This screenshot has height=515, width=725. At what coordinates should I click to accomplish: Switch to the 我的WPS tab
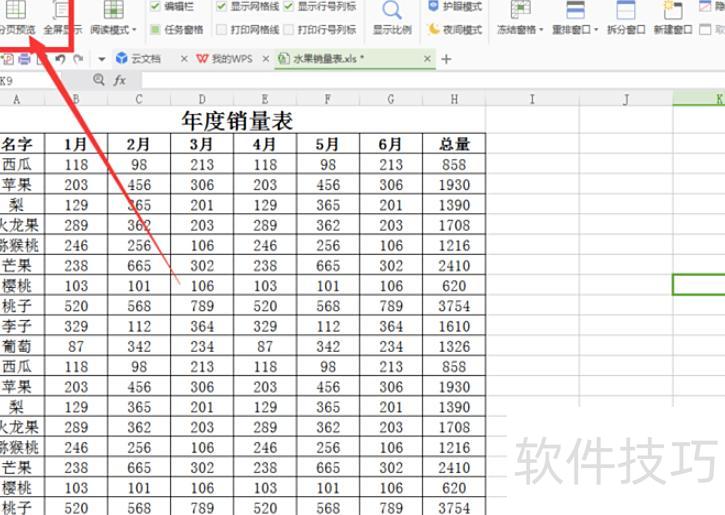tap(225, 59)
